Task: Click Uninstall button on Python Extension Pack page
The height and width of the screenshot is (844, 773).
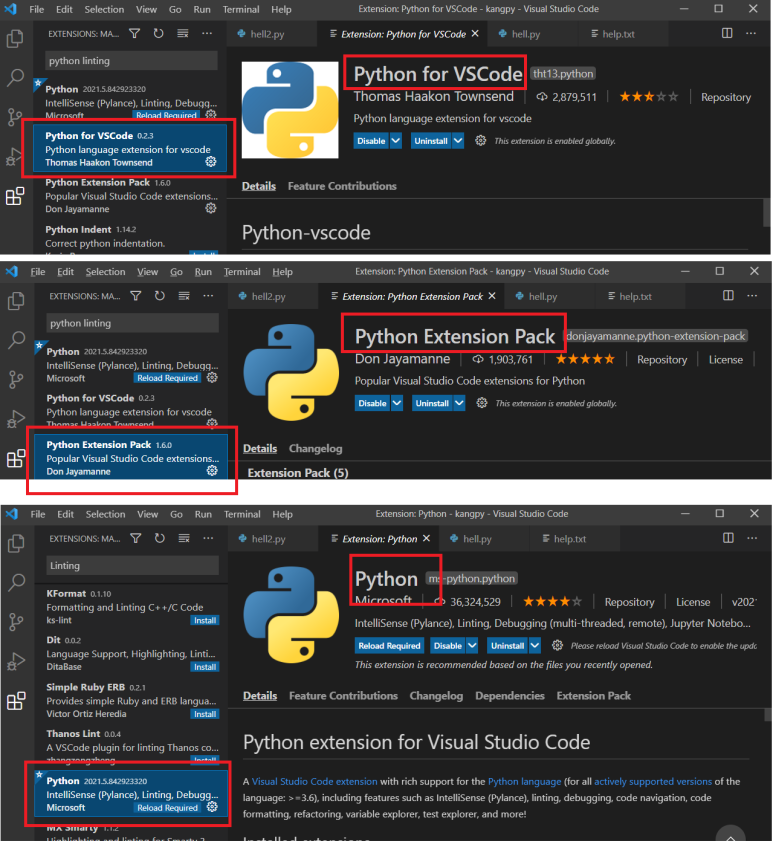Action: [x=432, y=403]
